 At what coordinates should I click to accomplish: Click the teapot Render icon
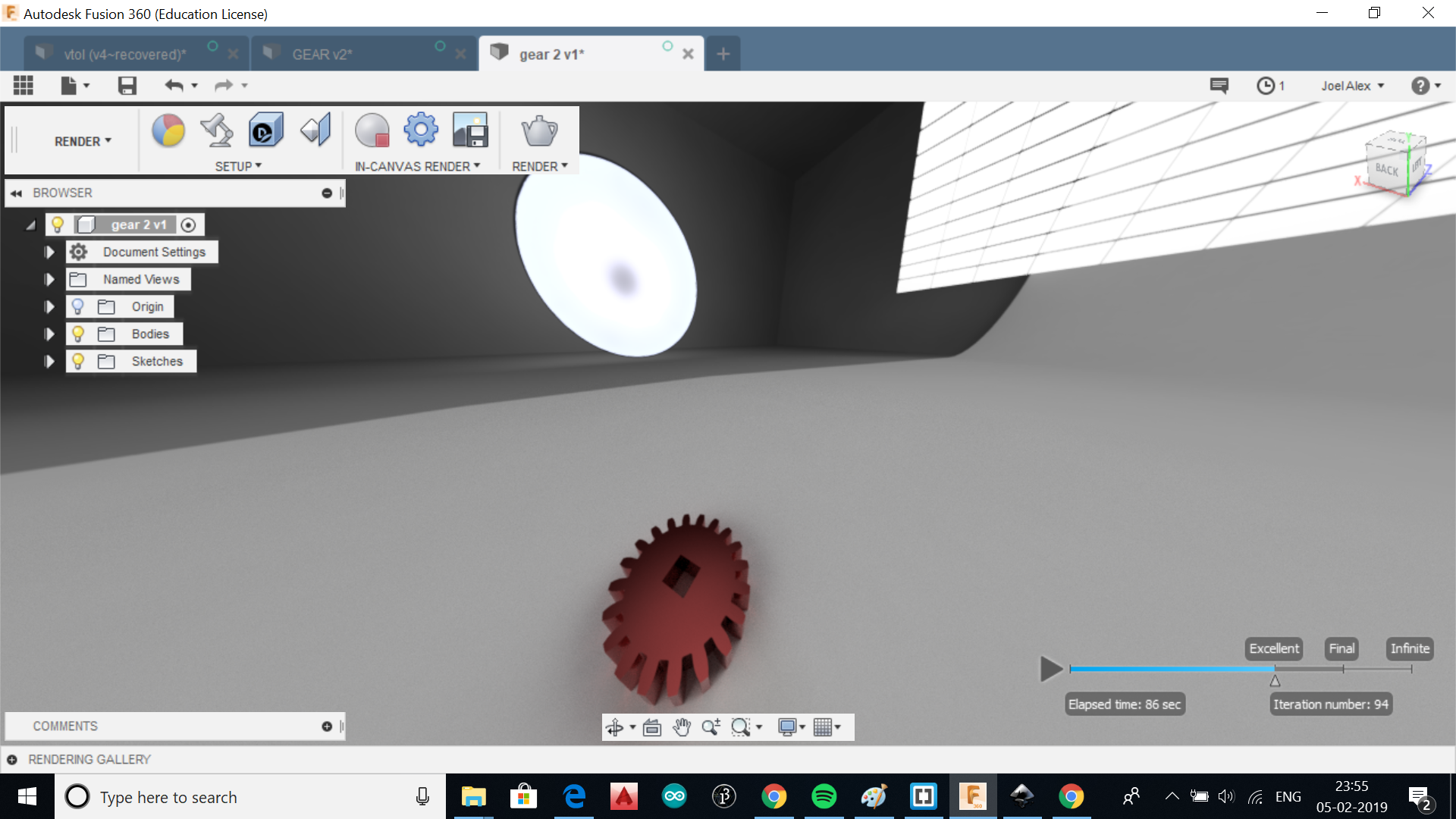tap(539, 131)
